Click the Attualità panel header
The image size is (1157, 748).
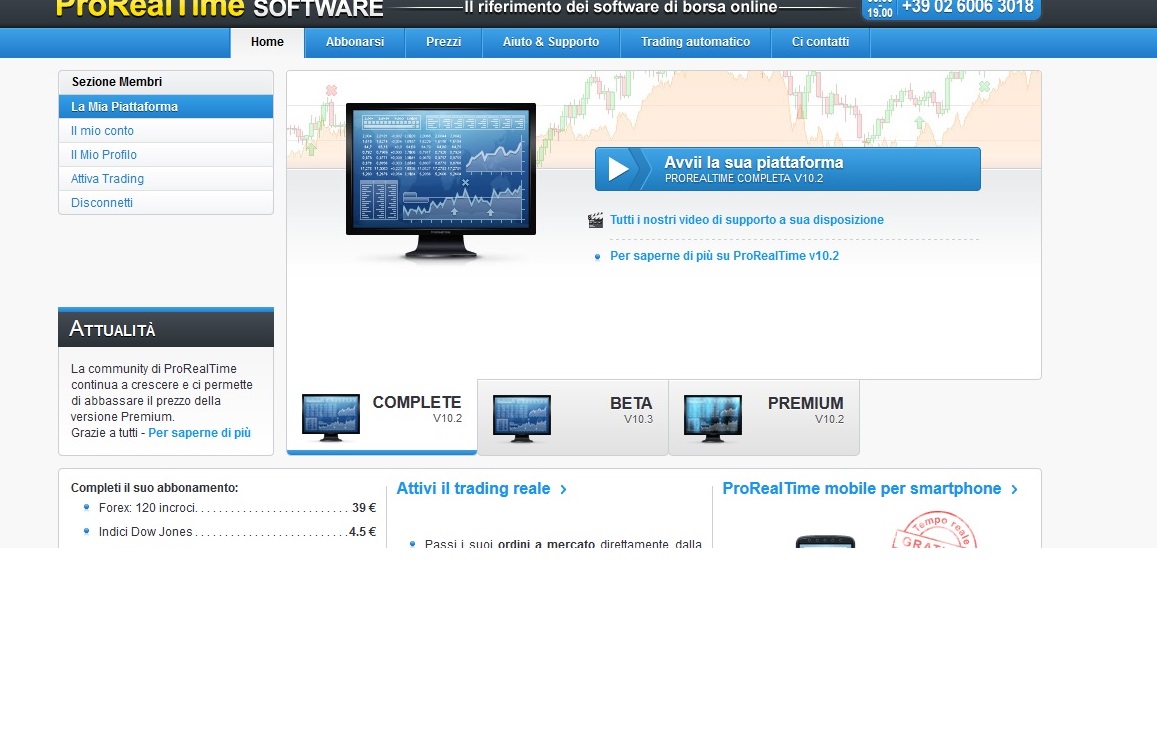tap(166, 328)
